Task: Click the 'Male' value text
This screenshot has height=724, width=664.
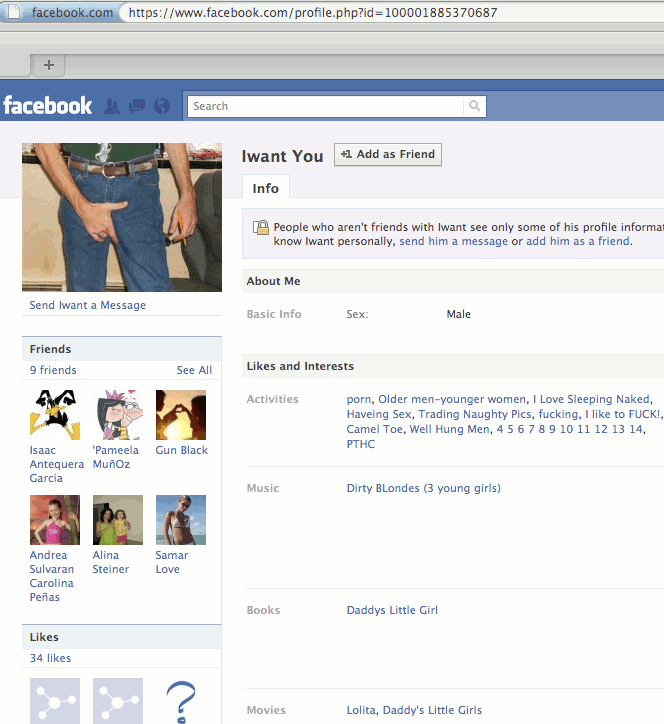Action: tap(459, 314)
